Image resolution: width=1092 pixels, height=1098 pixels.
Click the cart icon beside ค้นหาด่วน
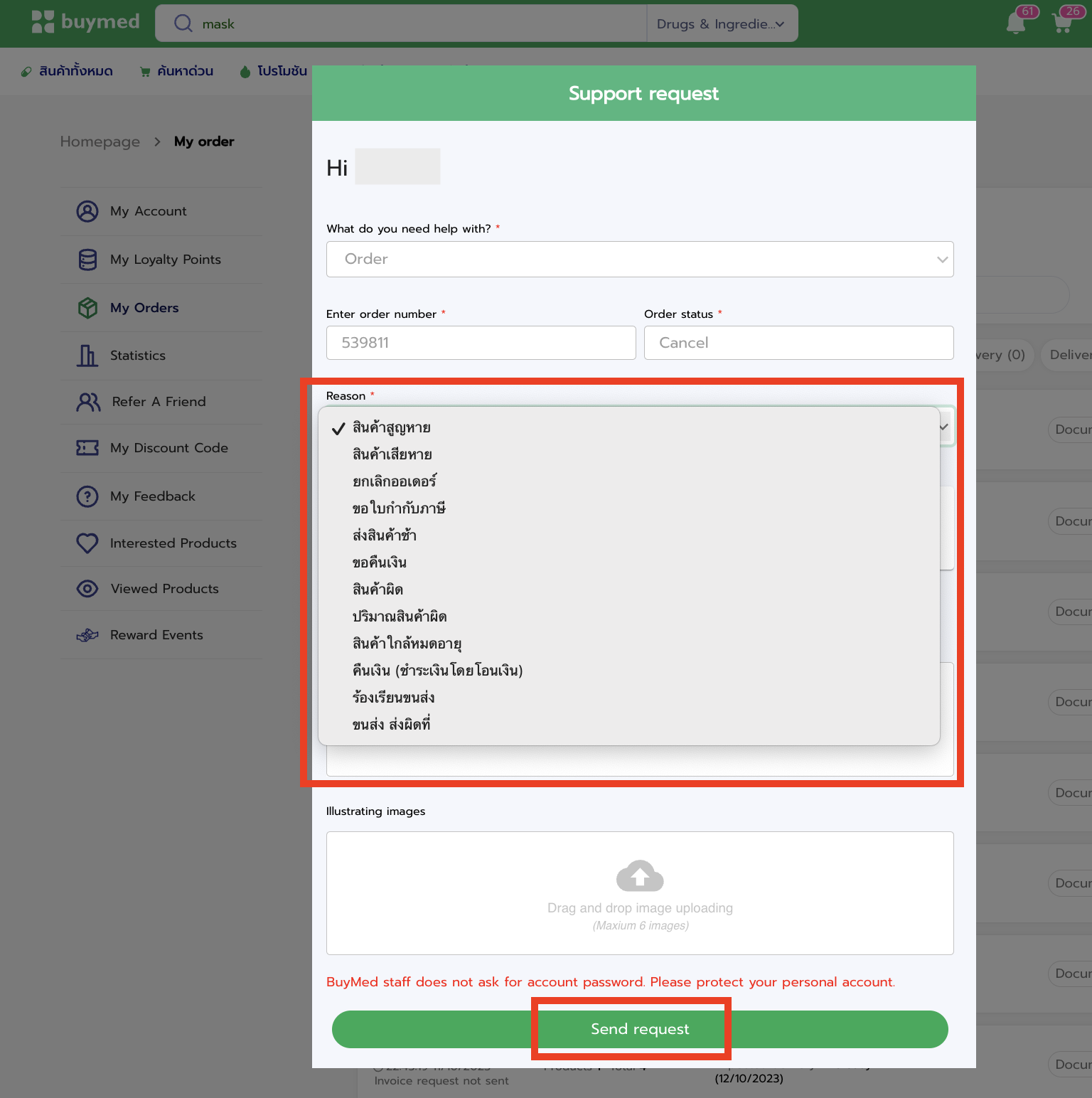click(145, 72)
